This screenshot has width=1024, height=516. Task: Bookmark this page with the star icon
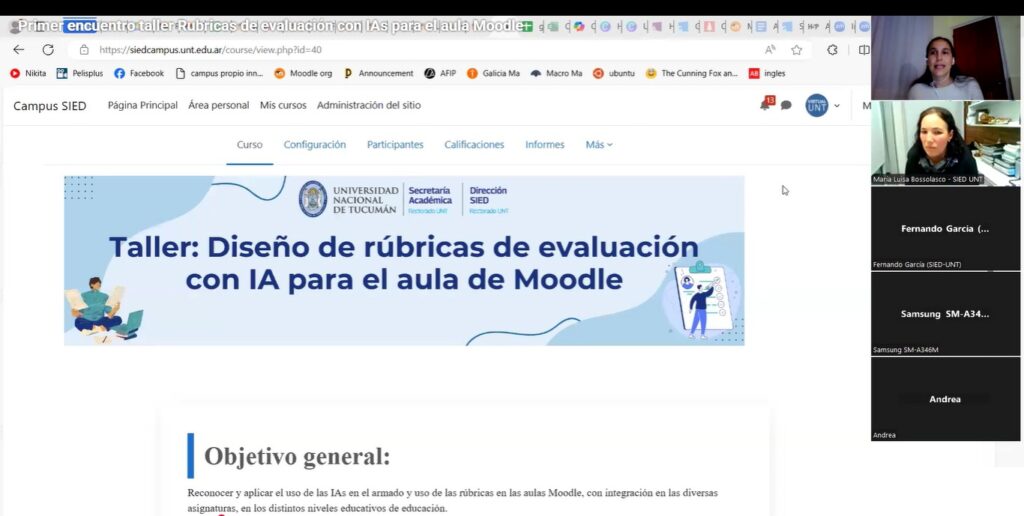[x=797, y=50]
